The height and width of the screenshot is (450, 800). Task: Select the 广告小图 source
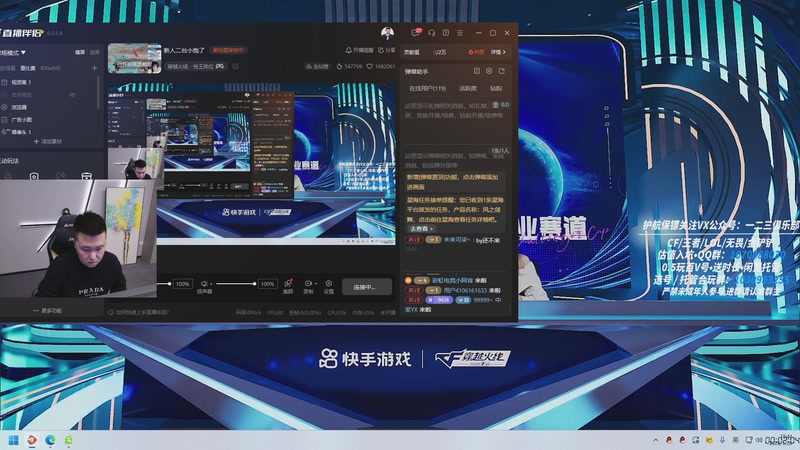pos(48,119)
